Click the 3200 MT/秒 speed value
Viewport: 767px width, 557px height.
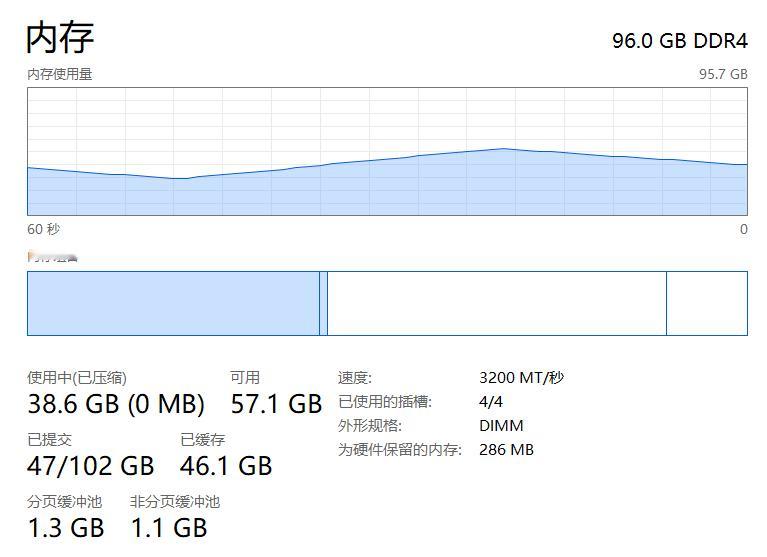521,378
